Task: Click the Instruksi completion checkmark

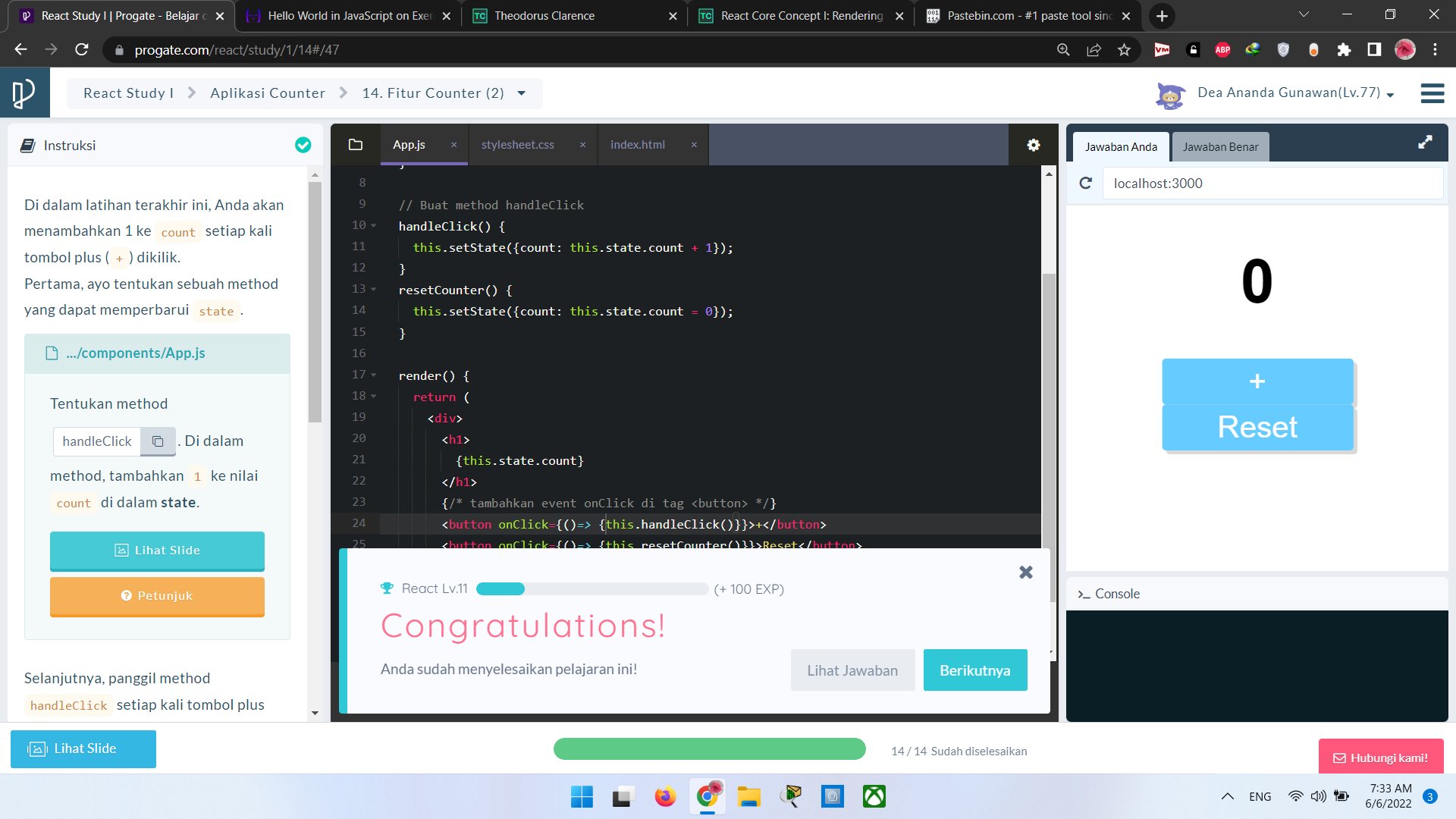Action: pos(303,145)
